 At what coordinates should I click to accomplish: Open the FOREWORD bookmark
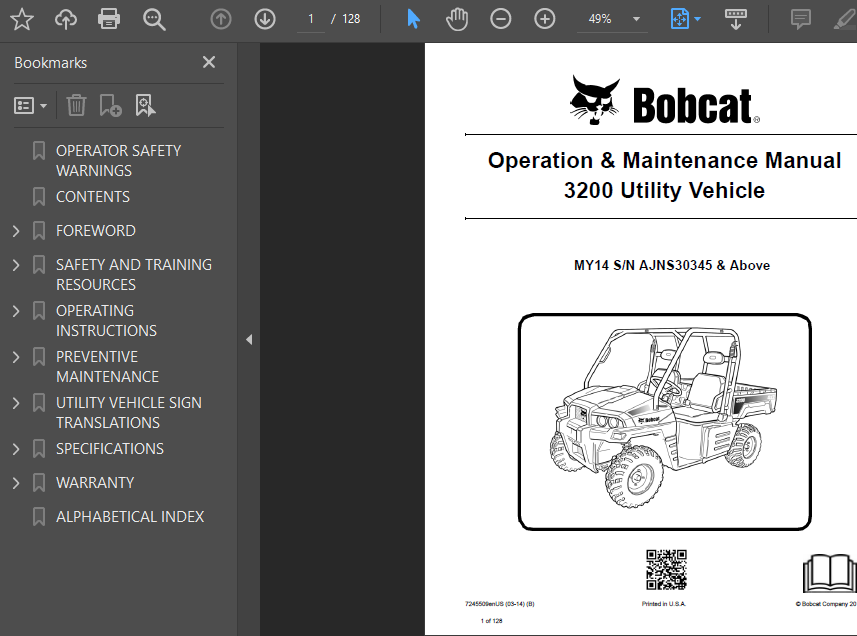pos(96,231)
